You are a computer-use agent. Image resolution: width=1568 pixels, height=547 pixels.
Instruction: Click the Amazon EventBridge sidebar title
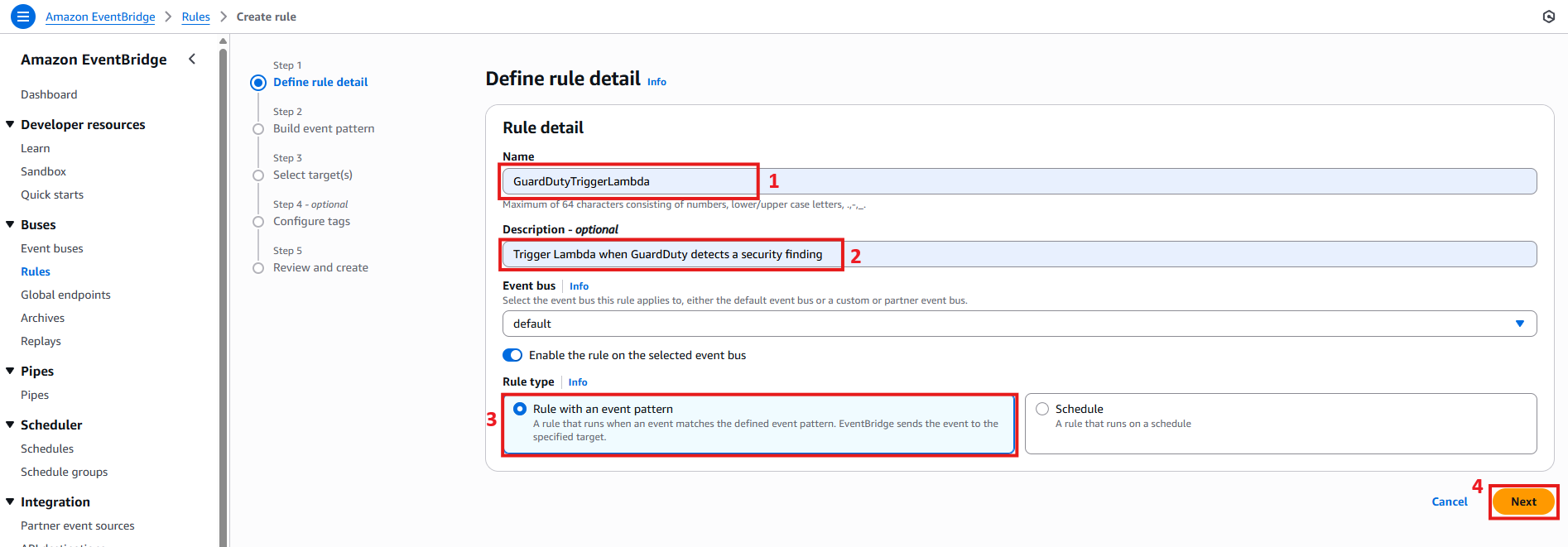pos(94,60)
